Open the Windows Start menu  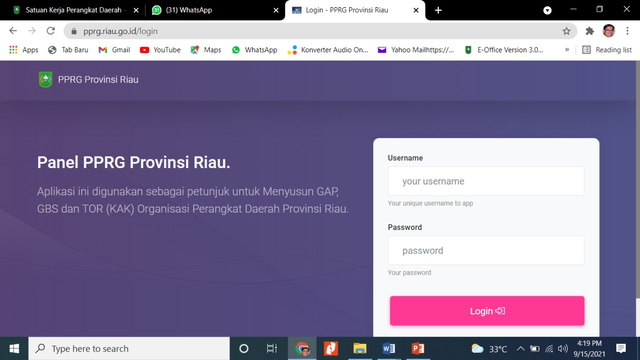click(x=14, y=349)
